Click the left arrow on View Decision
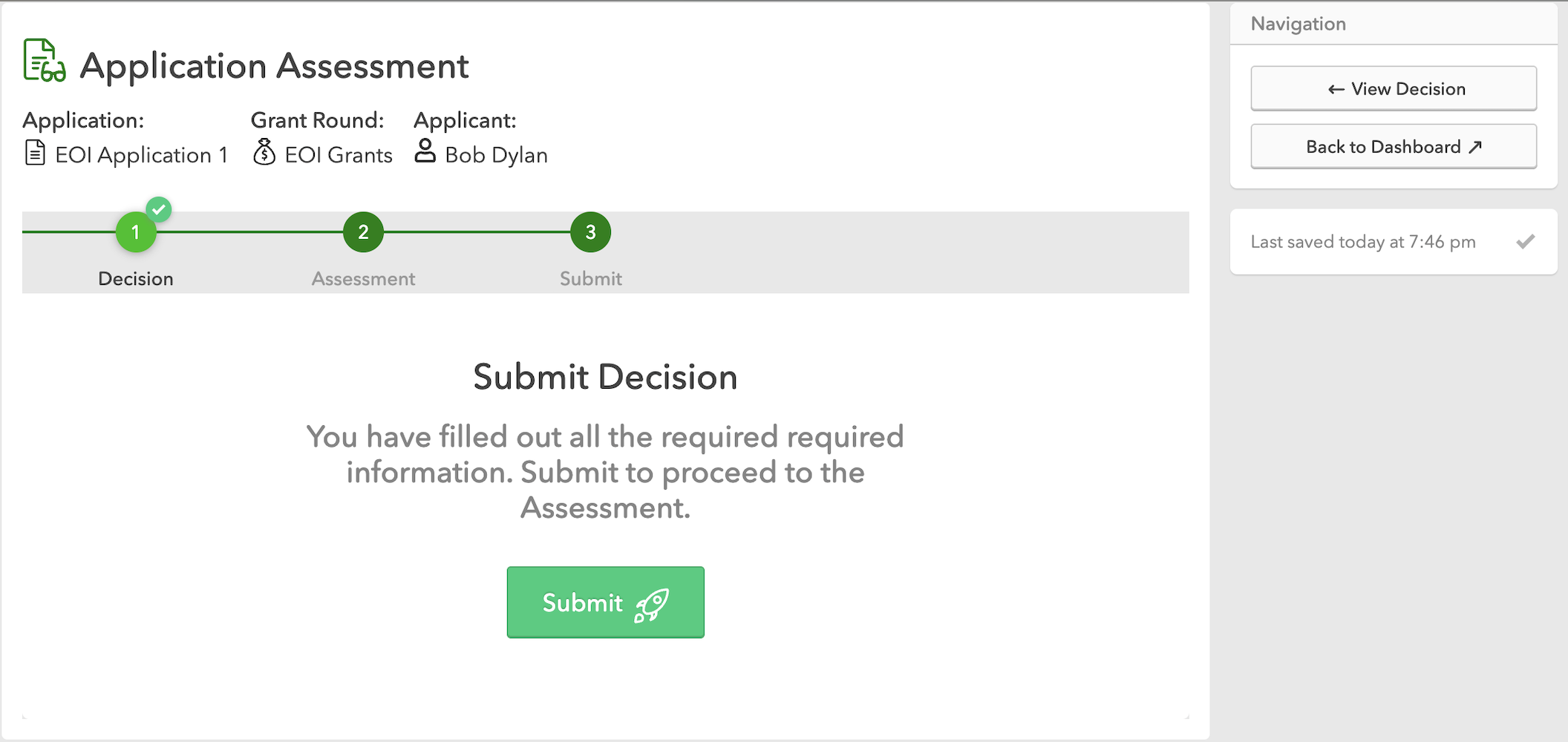The width and height of the screenshot is (1568, 742). [x=1336, y=89]
